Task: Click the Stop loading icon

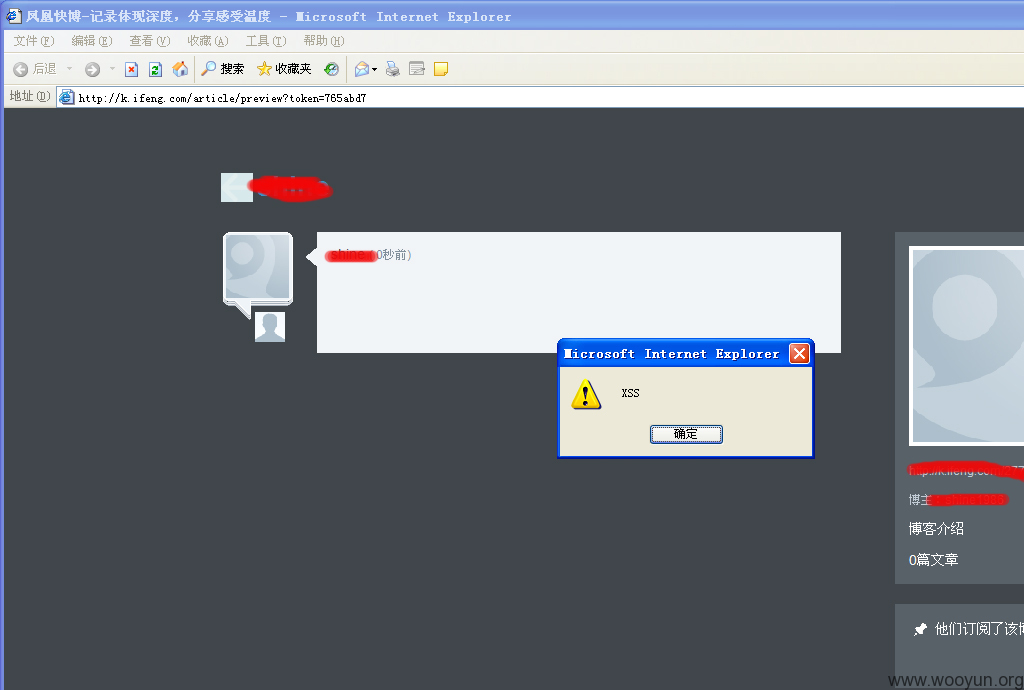Action: (x=131, y=69)
